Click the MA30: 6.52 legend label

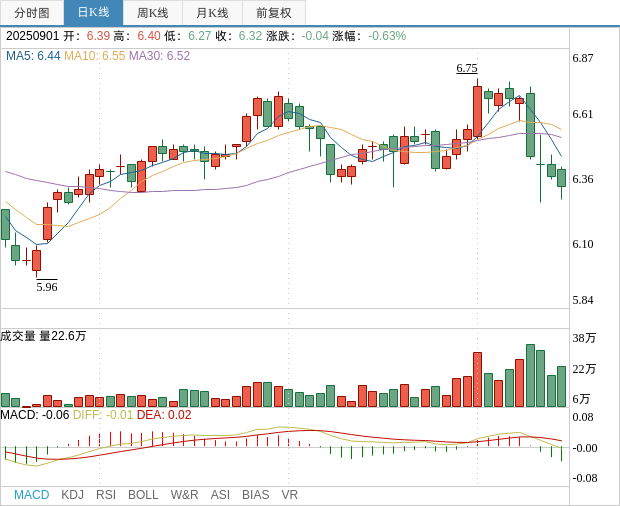click(159, 56)
